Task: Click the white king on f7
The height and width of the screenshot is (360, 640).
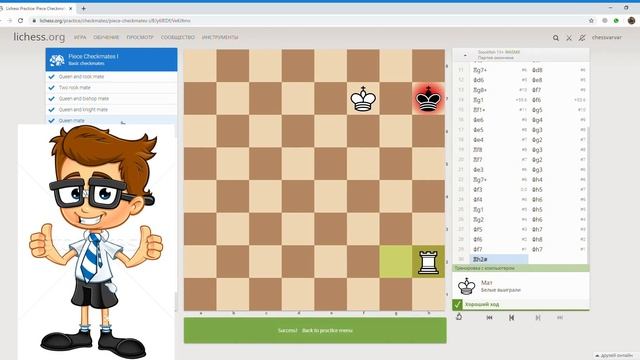Action: pos(363,98)
